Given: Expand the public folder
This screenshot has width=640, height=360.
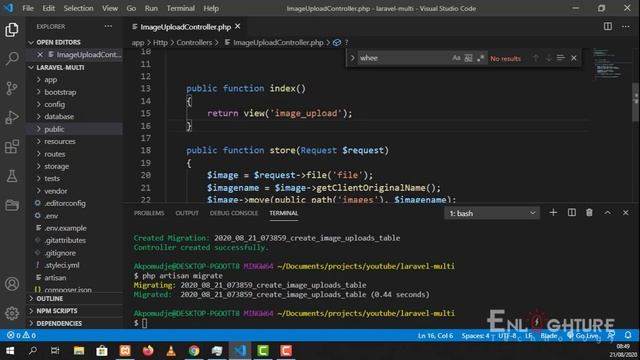Looking at the screenshot, I should [54, 129].
